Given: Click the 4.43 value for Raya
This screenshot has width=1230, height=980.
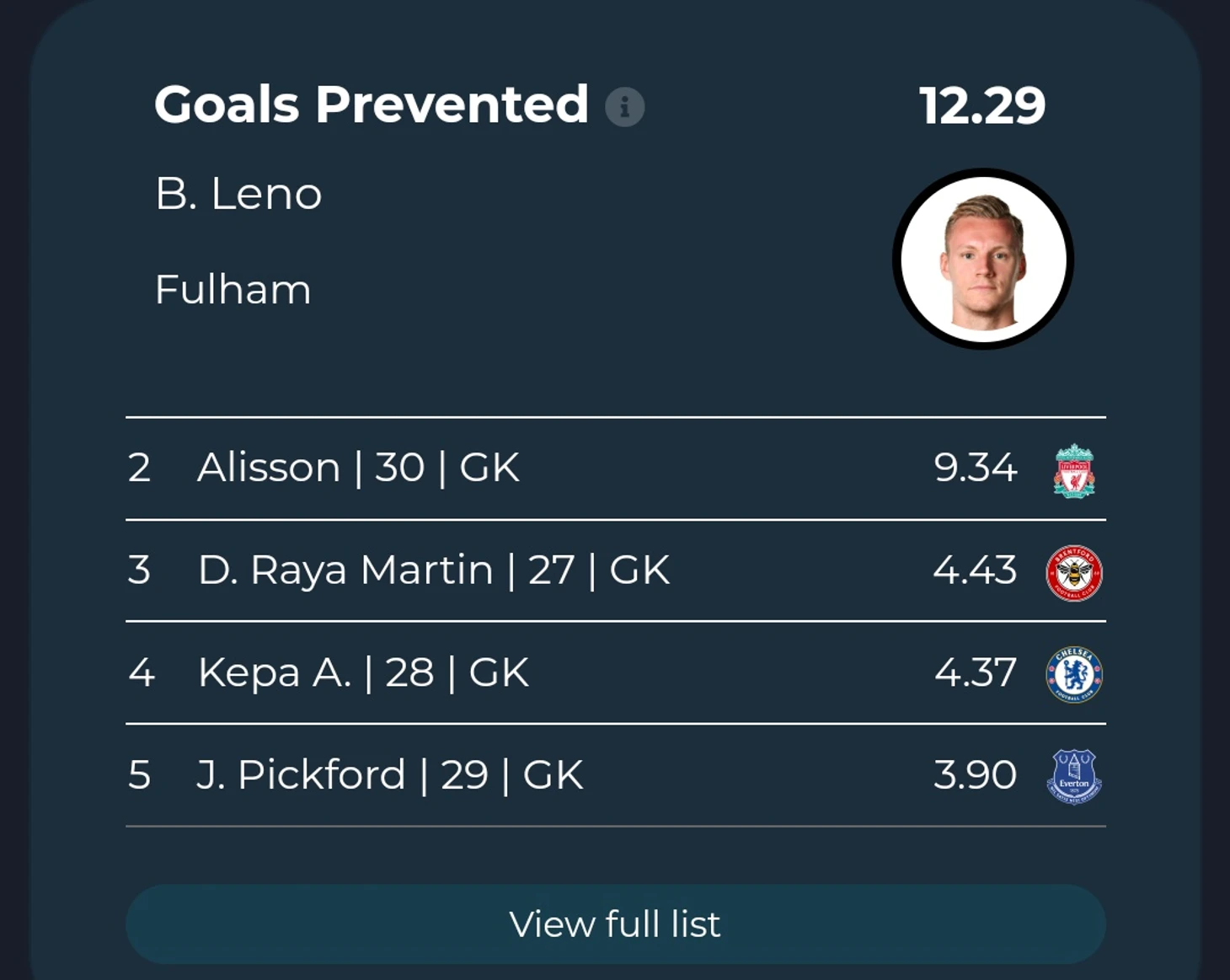Looking at the screenshot, I should (x=975, y=570).
